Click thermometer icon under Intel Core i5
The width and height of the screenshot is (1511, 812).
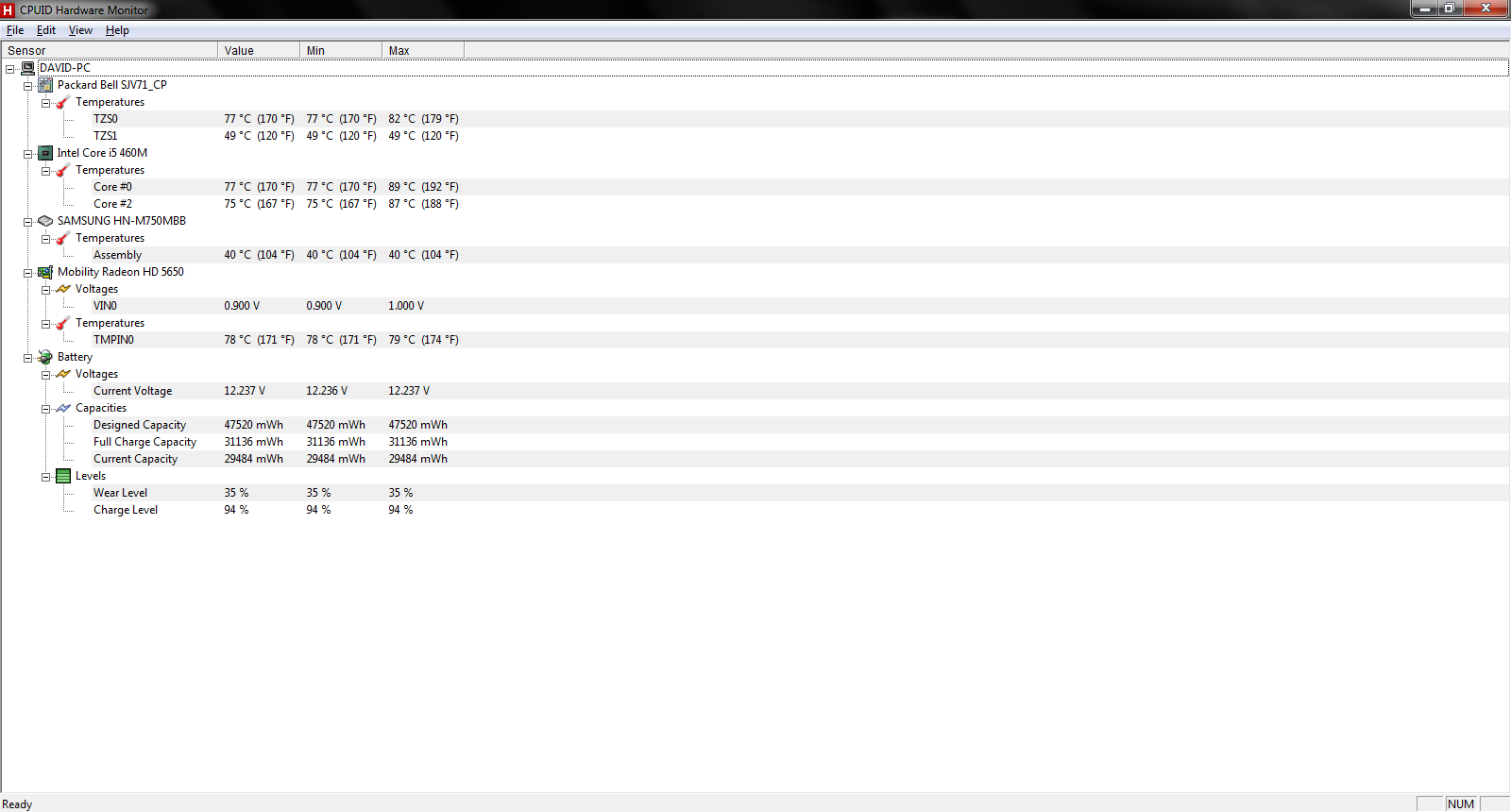63,170
